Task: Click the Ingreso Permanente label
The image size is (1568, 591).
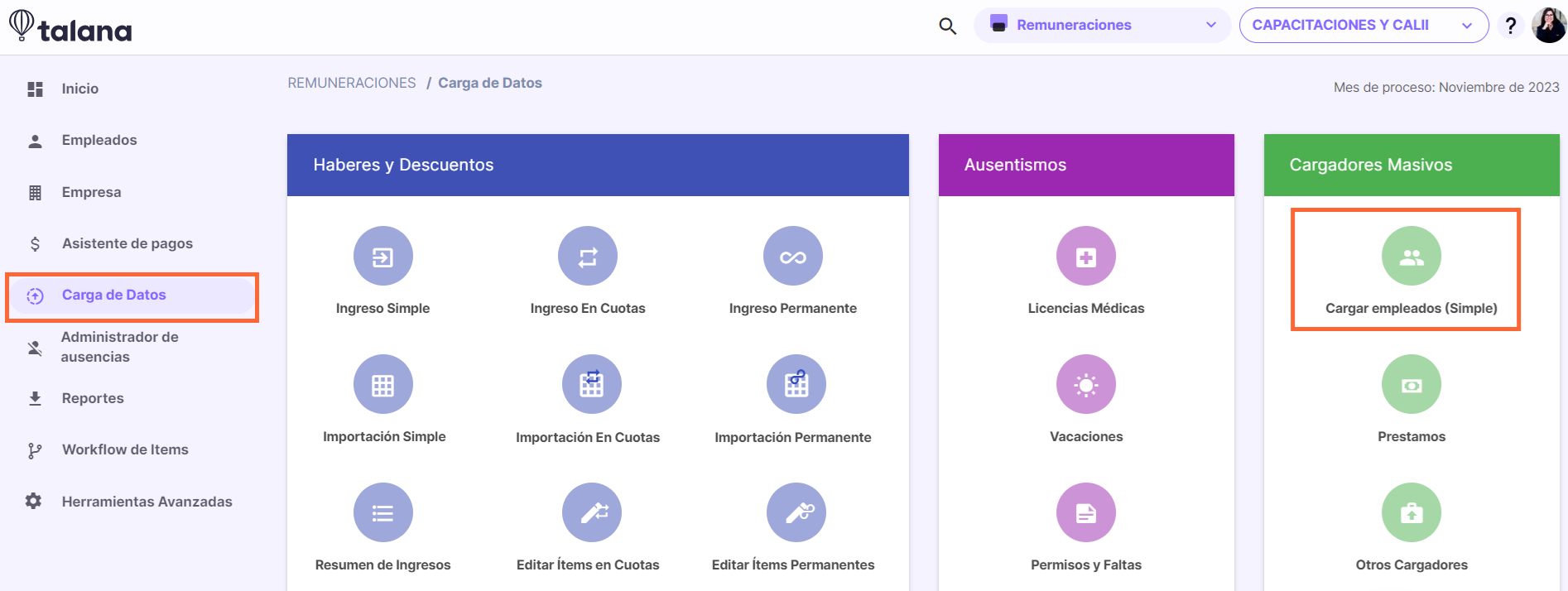Action: [793, 308]
